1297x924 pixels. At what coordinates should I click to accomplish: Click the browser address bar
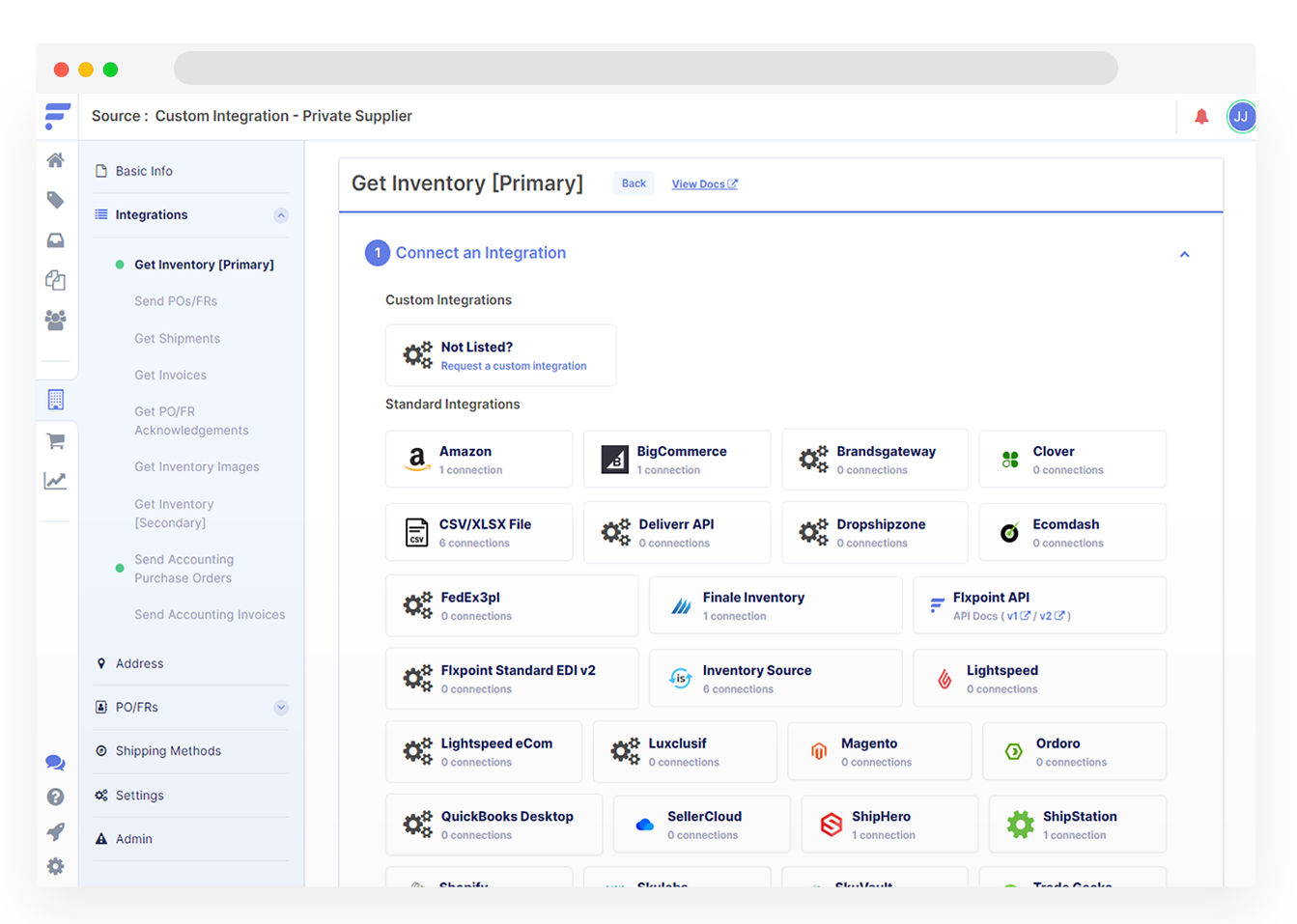tap(645, 69)
